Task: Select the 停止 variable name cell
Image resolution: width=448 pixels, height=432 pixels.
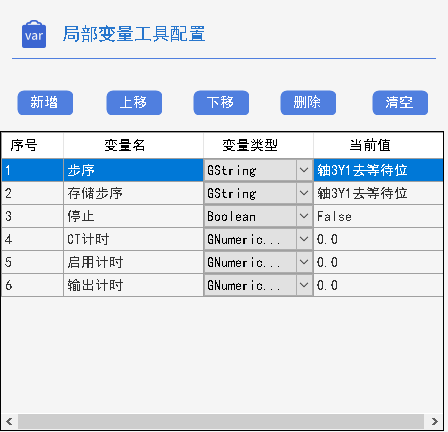Action: pyautogui.click(x=133, y=216)
